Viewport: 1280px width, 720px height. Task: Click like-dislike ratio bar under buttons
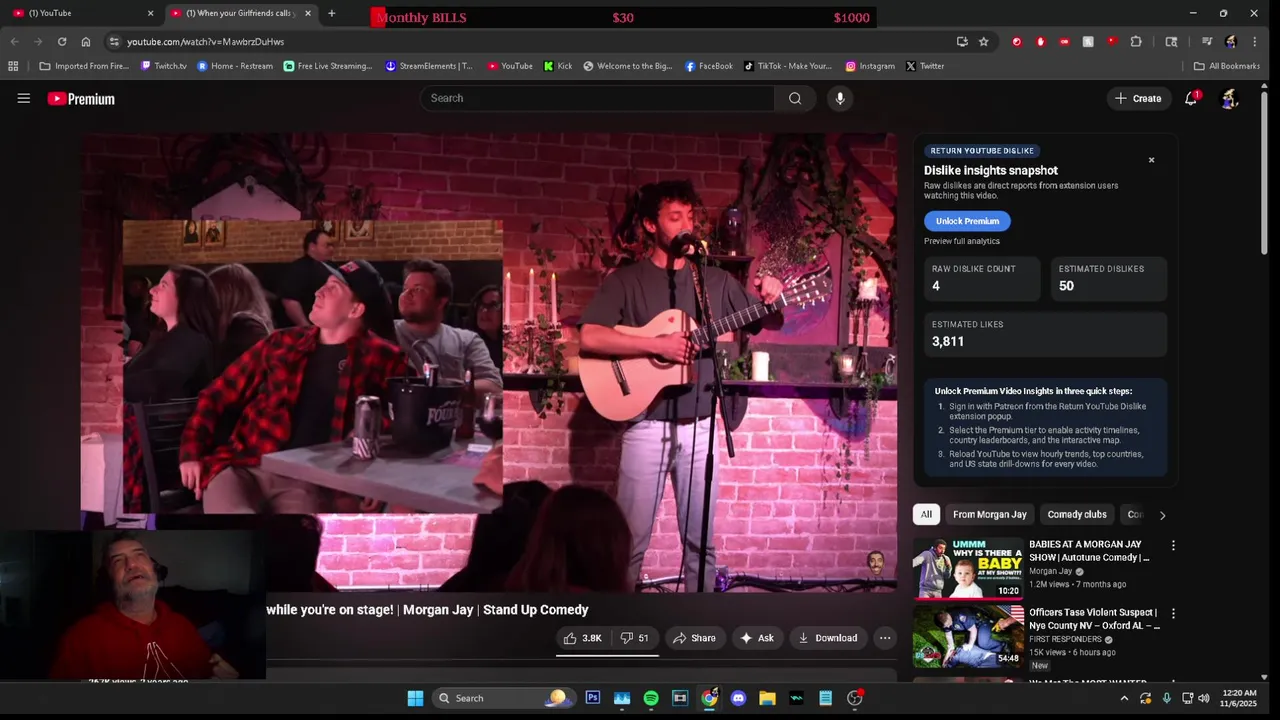[x=607, y=655]
